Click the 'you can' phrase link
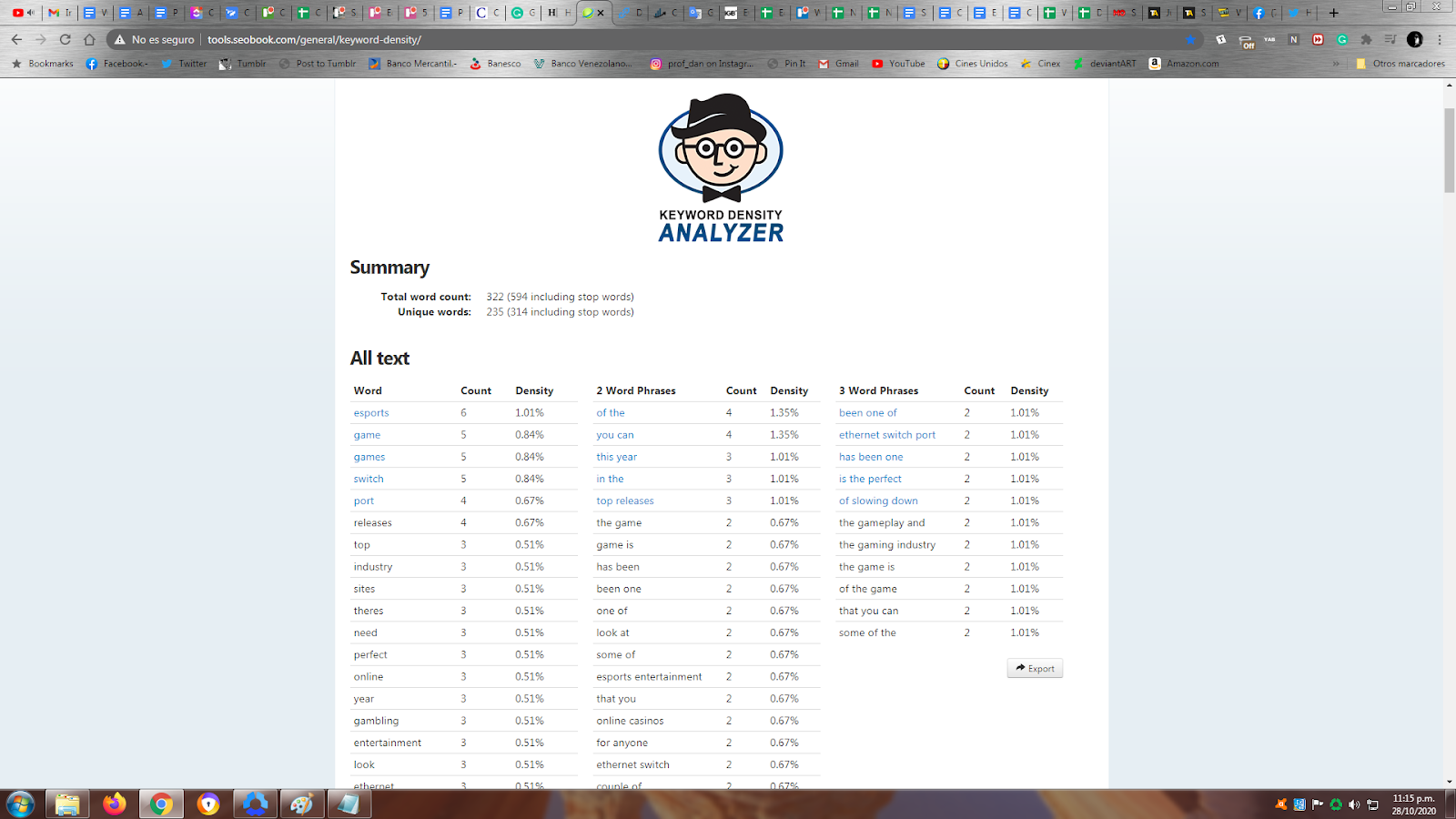This screenshot has height=819, width=1456. point(615,435)
